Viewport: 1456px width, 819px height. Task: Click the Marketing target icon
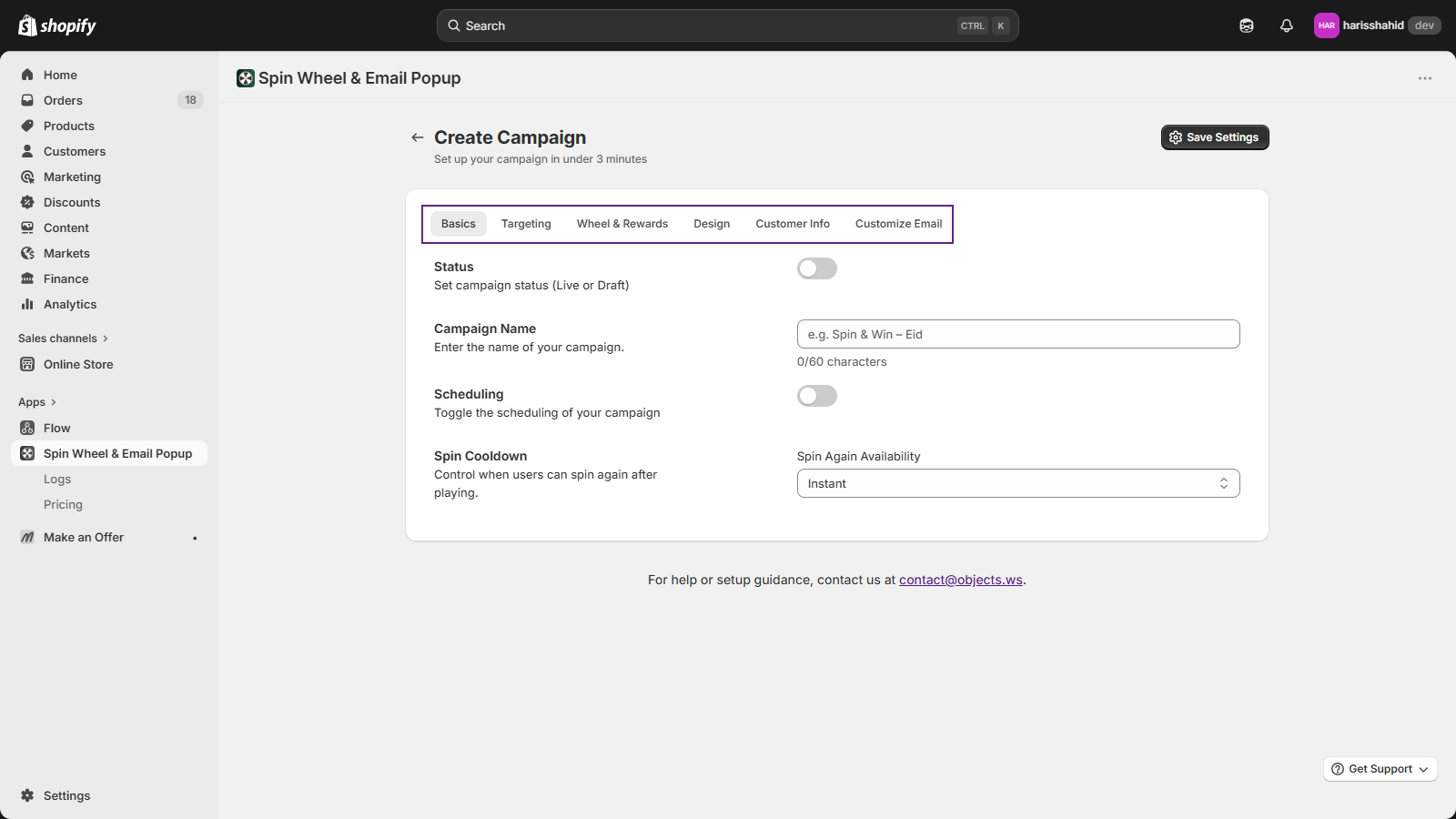[27, 177]
